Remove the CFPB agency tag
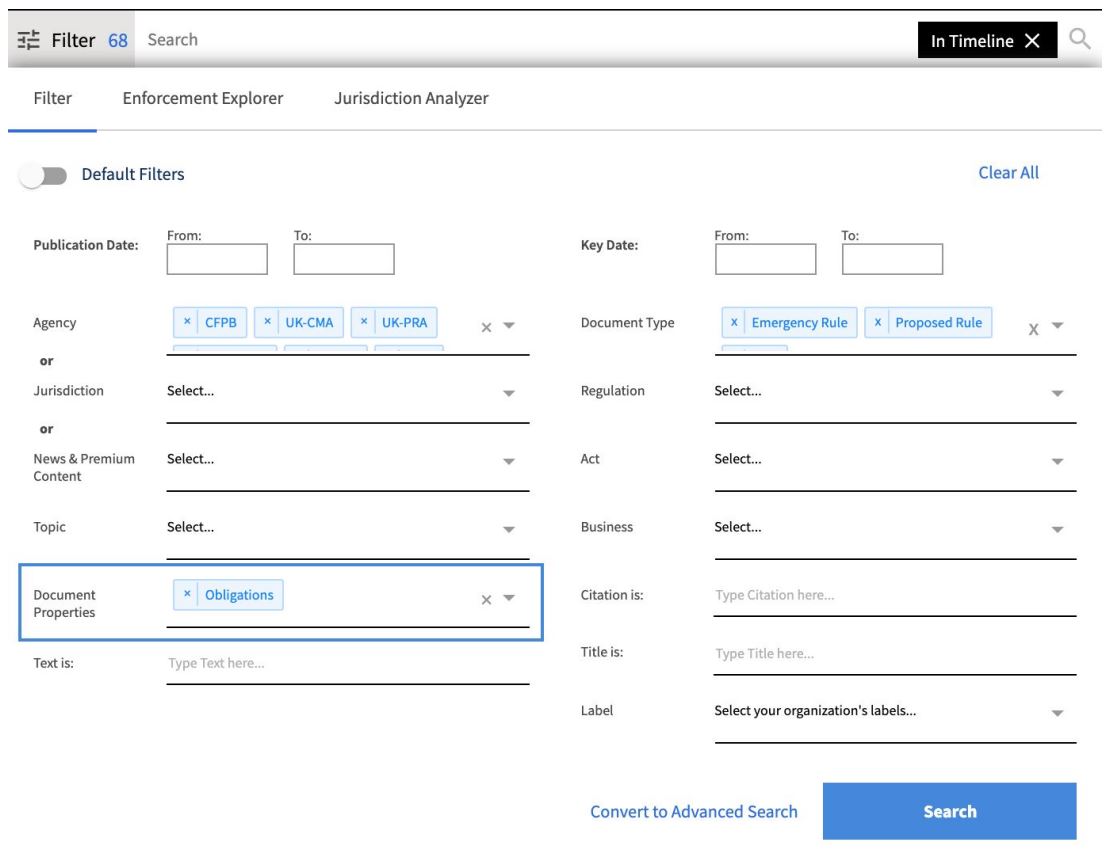This screenshot has height=855, width=1110. [187, 322]
